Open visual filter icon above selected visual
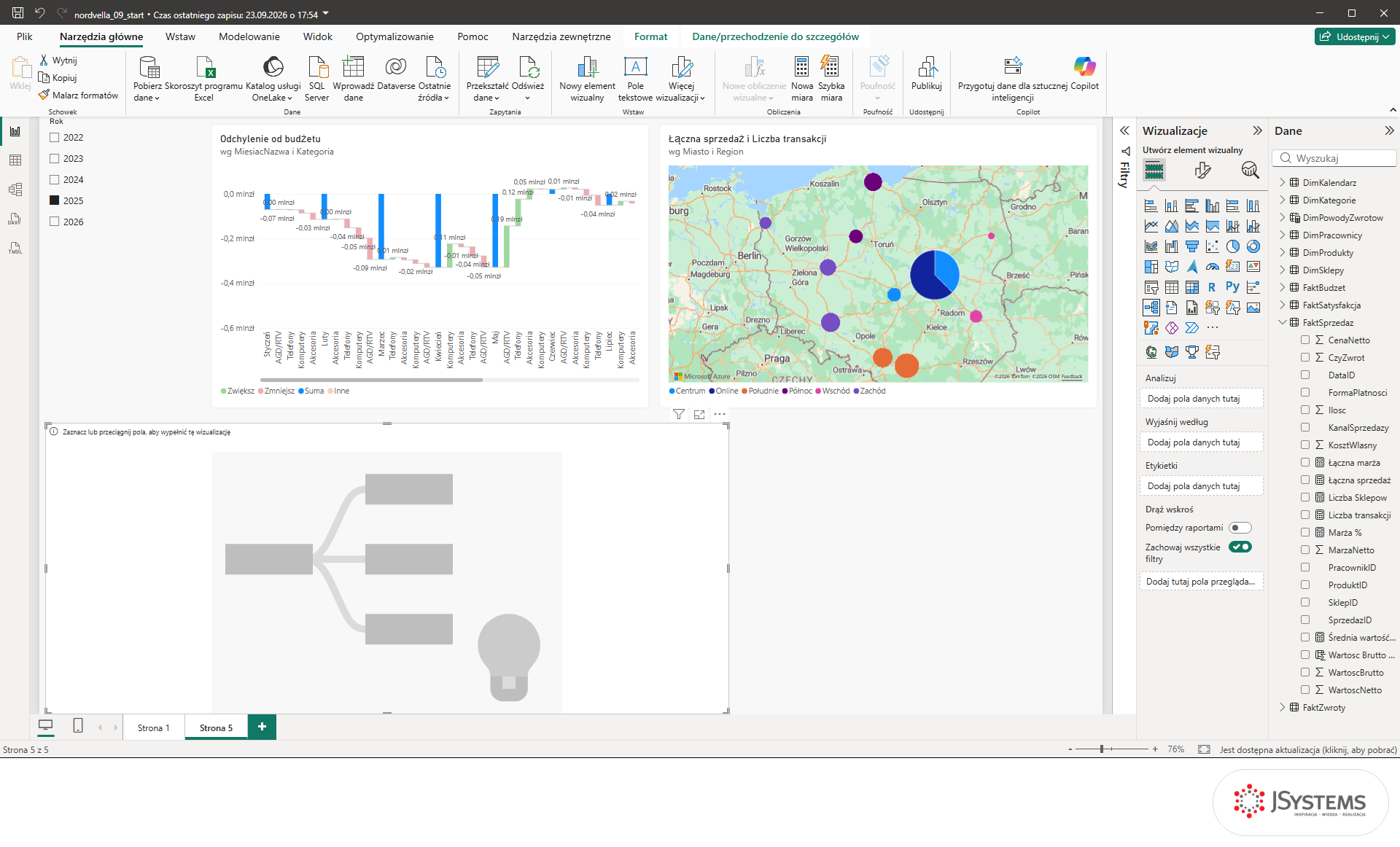 [x=679, y=414]
